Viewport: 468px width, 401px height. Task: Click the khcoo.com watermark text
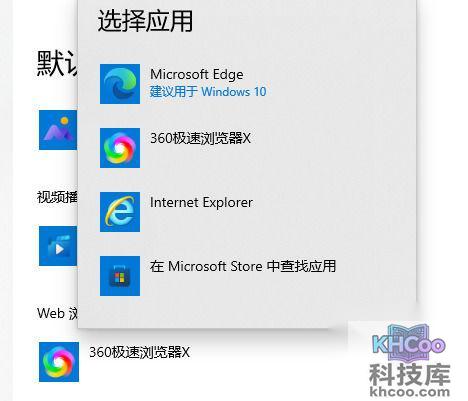pos(410,391)
